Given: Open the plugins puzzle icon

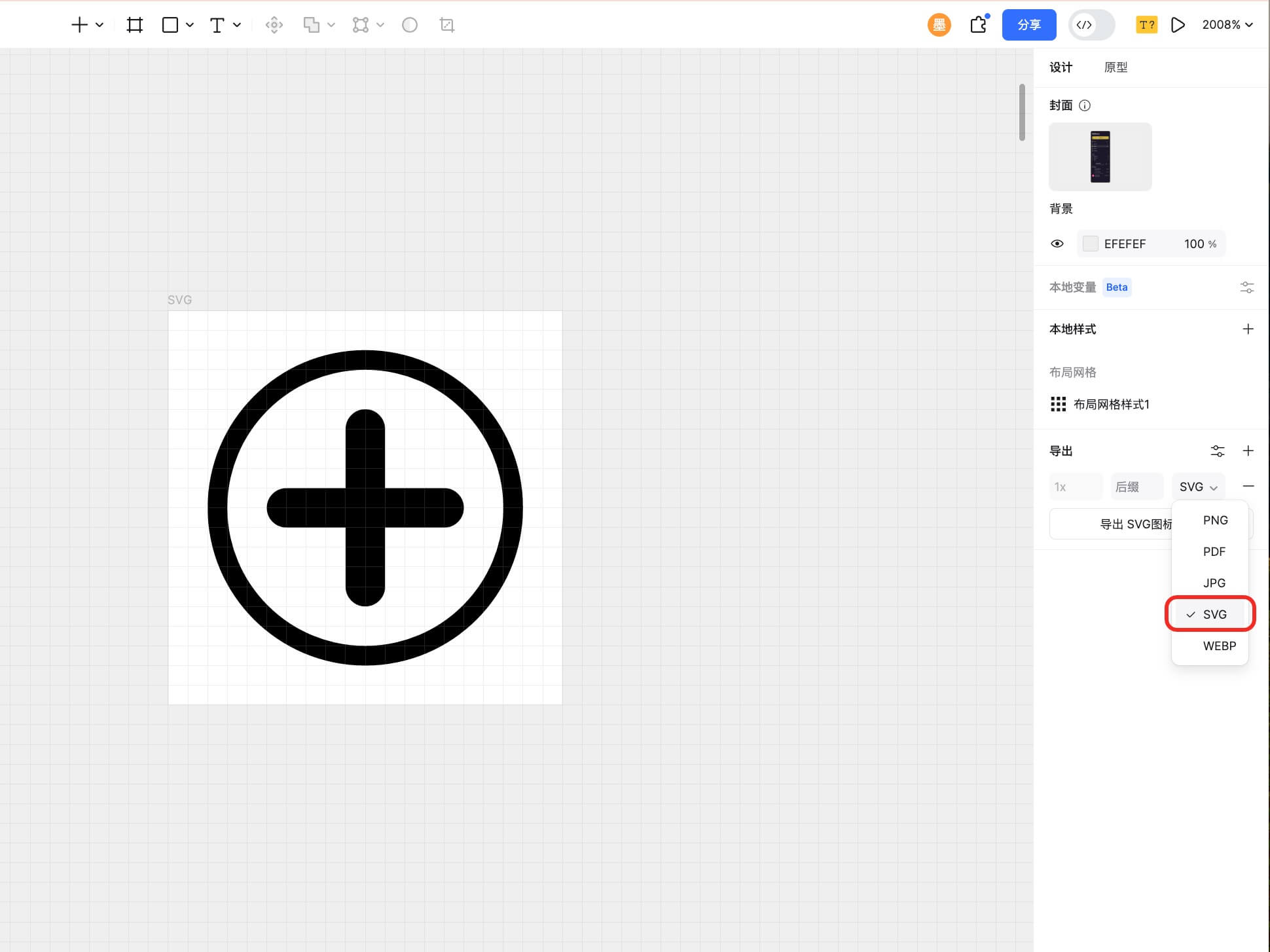Looking at the screenshot, I should tap(978, 25).
